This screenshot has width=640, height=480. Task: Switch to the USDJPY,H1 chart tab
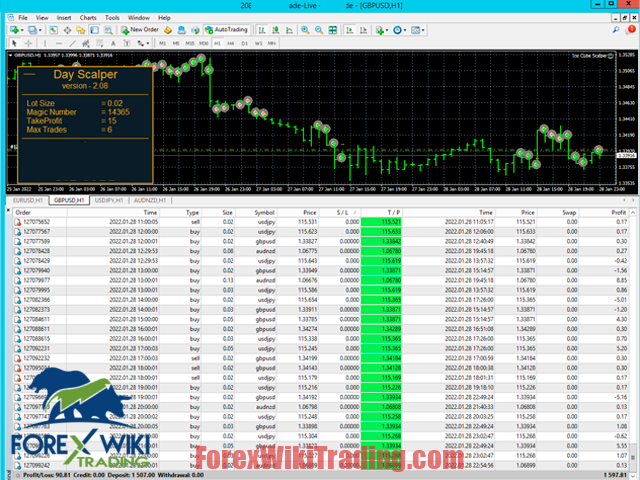click(x=109, y=200)
